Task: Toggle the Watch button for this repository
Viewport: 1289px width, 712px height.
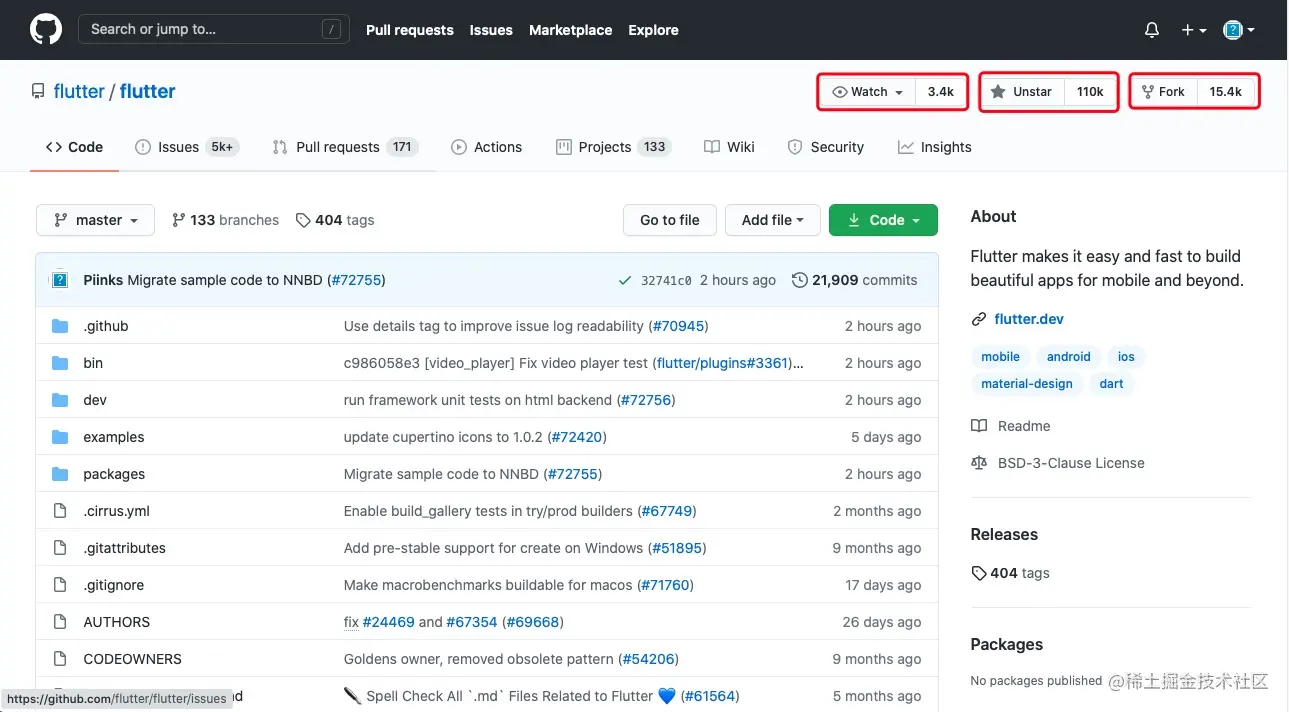Action: coord(867,92)
